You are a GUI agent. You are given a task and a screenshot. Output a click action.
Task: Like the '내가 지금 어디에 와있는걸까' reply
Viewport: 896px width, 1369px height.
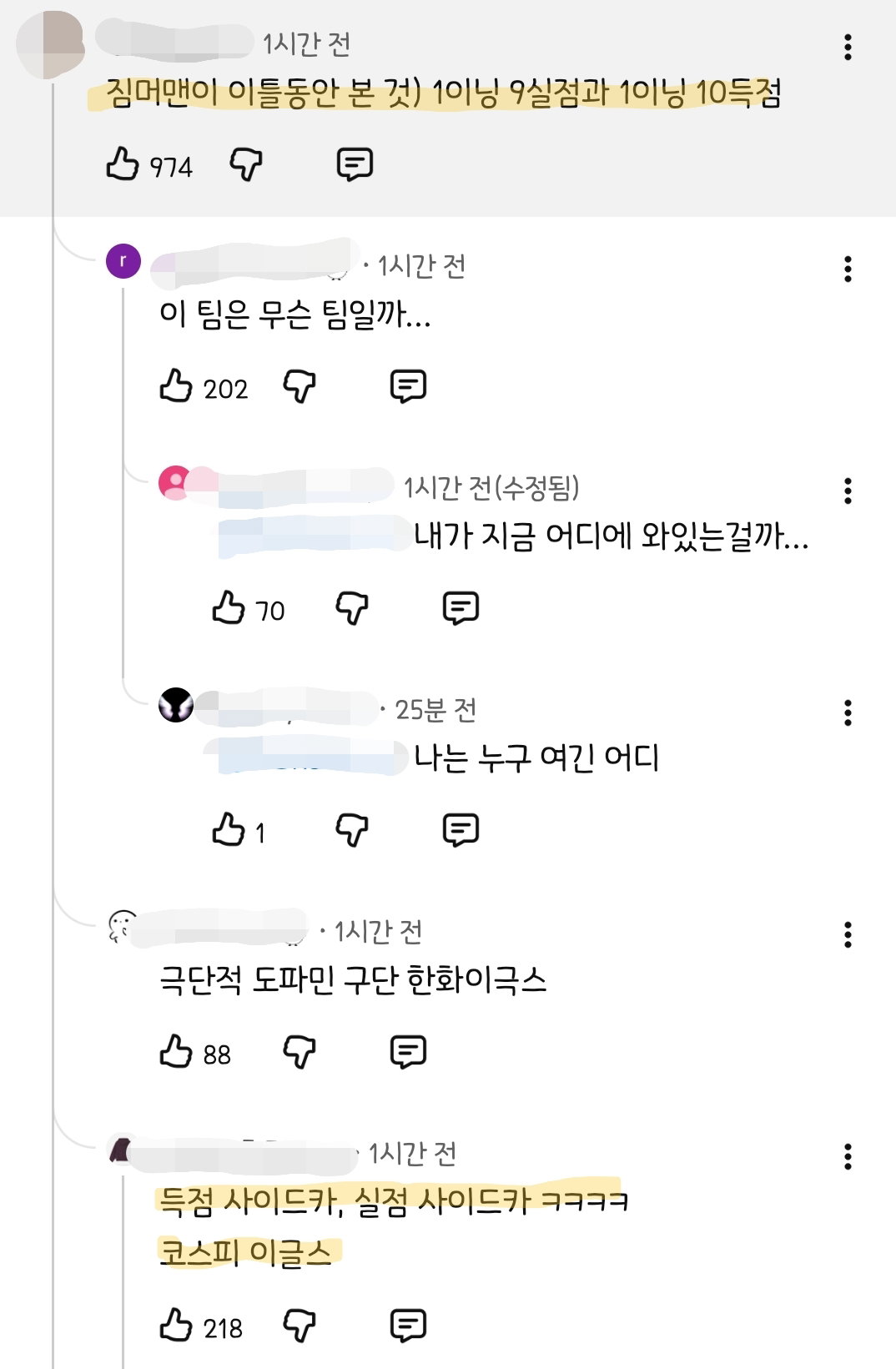[229, 608]
